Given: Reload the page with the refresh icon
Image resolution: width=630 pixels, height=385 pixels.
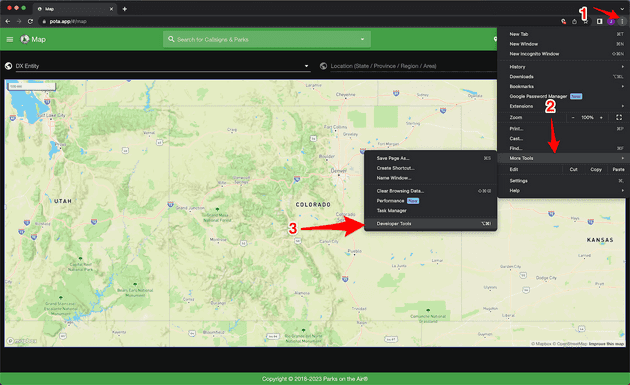Looking at the screenshot, I should 30,21.
